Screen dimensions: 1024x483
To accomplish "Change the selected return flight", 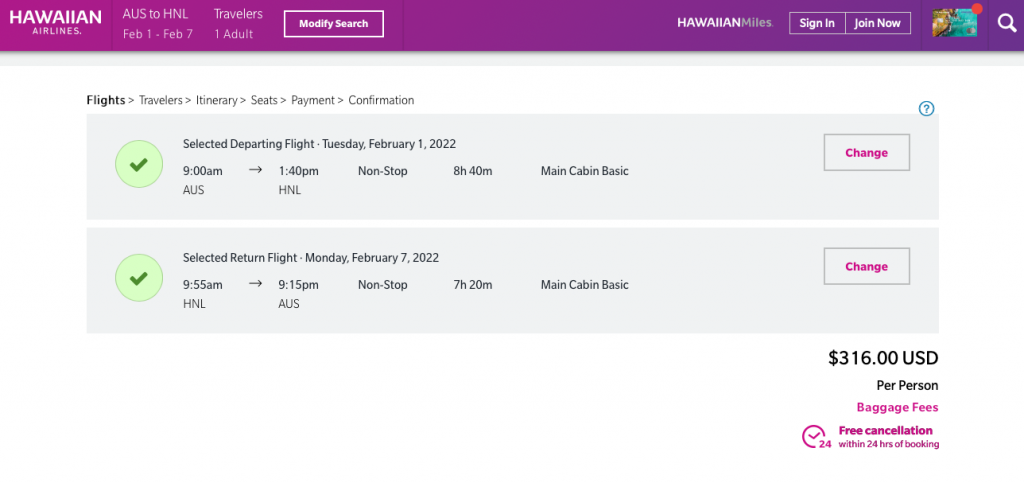I will tap(866, 267).
